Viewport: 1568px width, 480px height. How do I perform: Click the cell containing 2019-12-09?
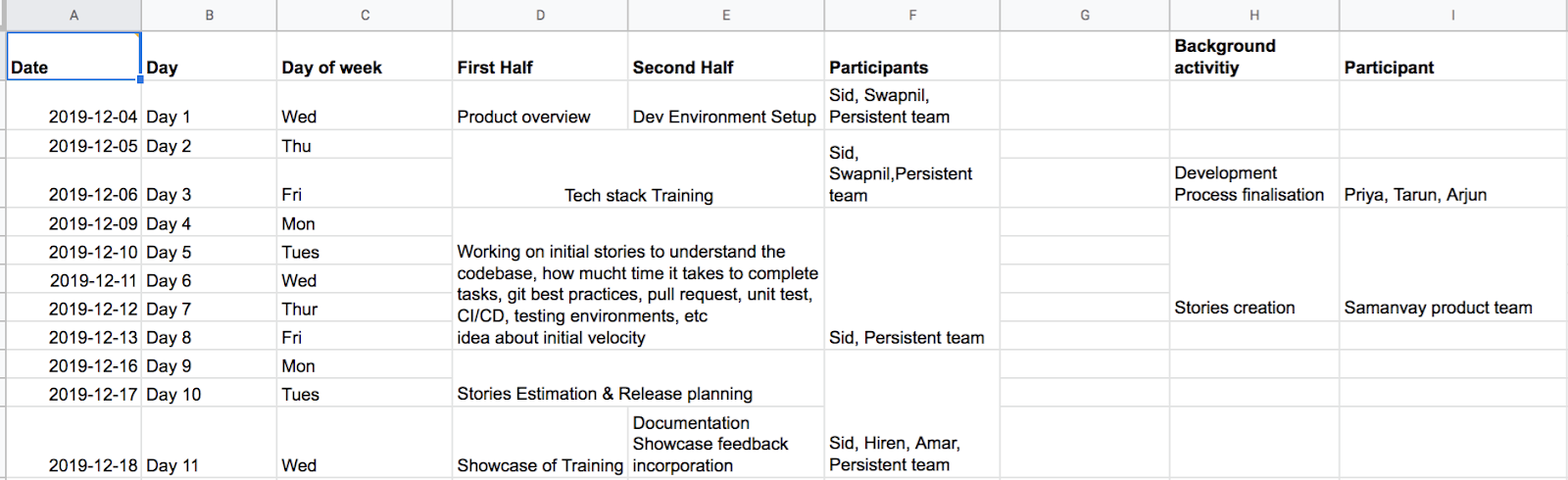tap(74, 222)
